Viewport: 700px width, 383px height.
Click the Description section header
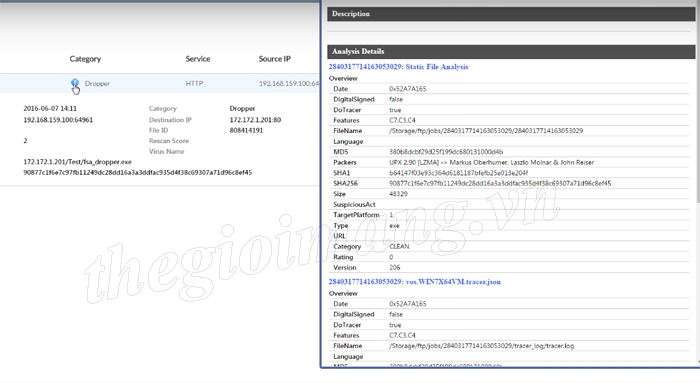(511, 14)
